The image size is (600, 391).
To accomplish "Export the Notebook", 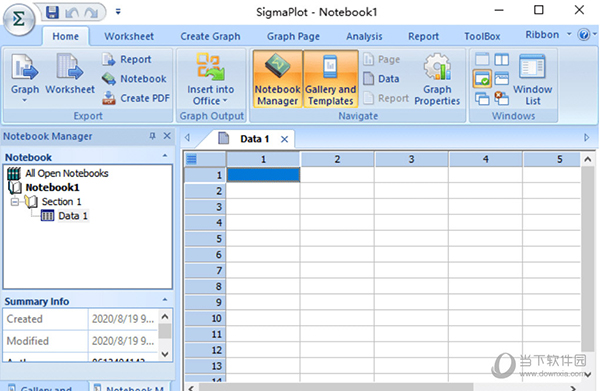I will 134,79.
